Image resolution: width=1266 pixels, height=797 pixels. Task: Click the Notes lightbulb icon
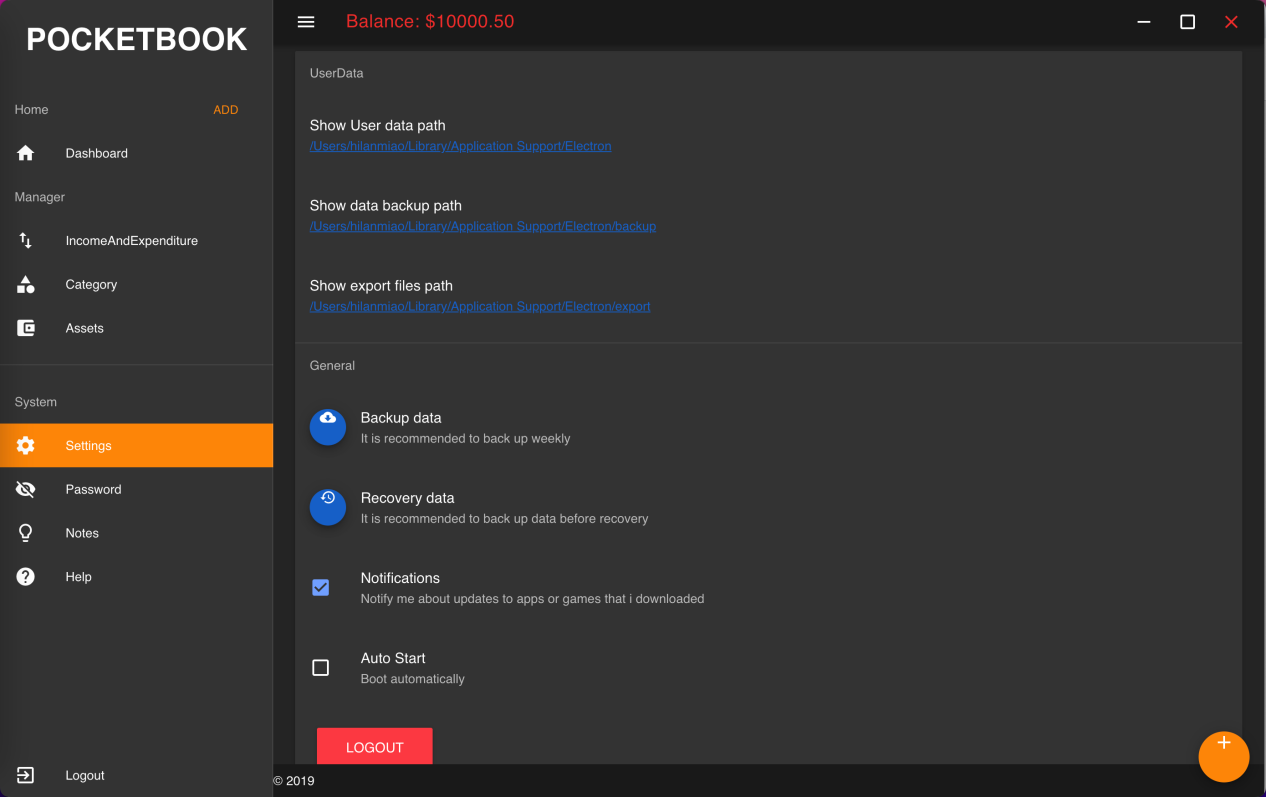pyautogui.click(x=26, y=533)
